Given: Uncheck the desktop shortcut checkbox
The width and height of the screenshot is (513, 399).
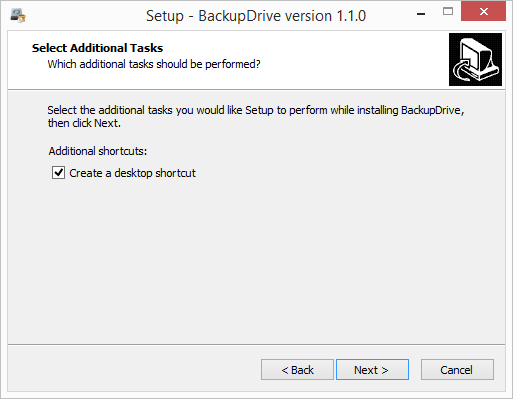Looking at the screenshot, I should click(58, 173).
